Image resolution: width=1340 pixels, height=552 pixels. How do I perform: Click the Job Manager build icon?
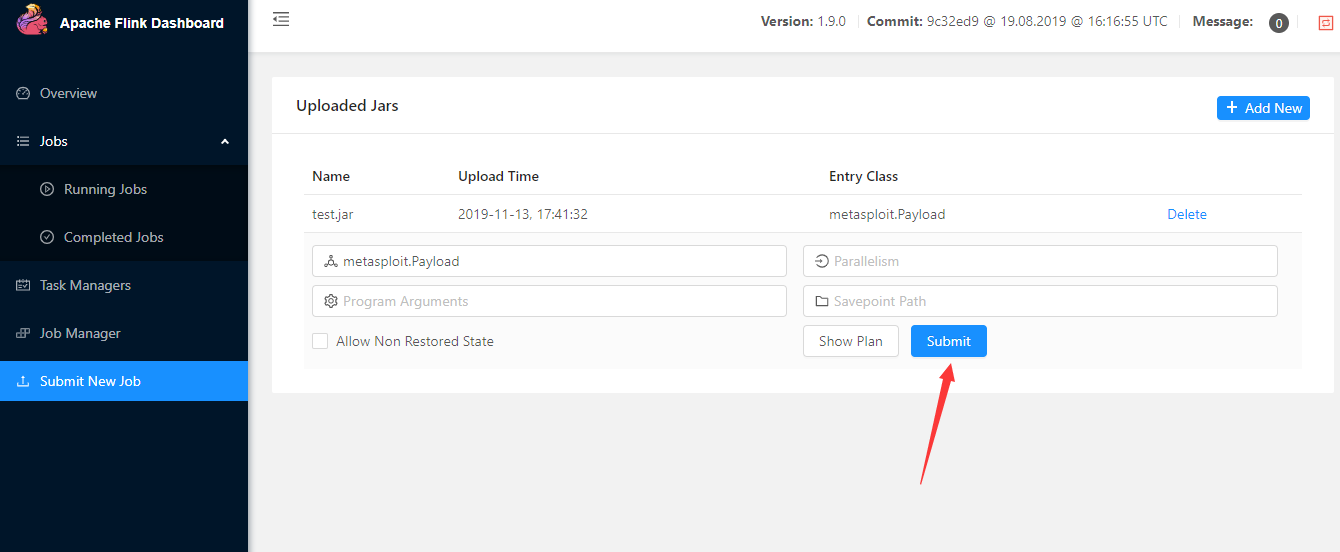point(23,333)
